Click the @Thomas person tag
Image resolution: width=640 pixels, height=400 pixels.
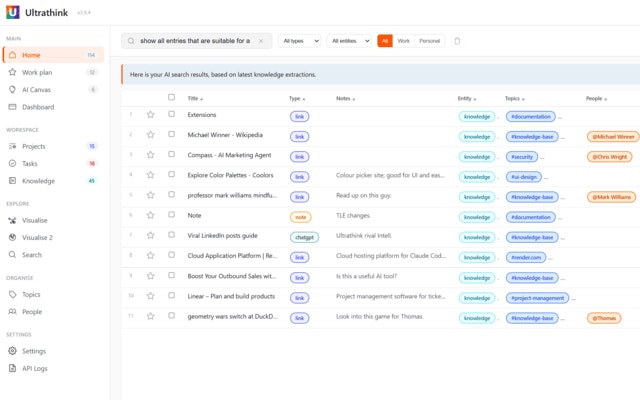(604, 318)
